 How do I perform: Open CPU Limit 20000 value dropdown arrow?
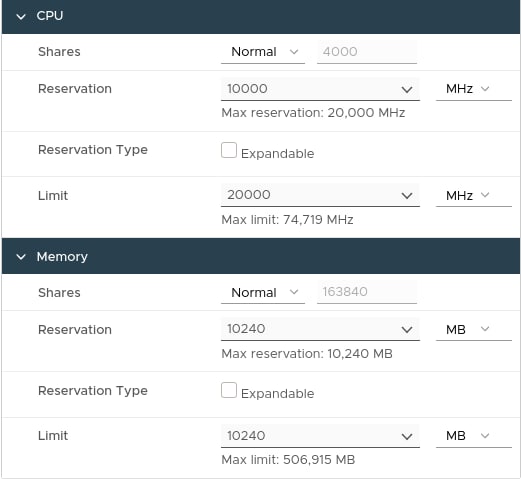407,196
